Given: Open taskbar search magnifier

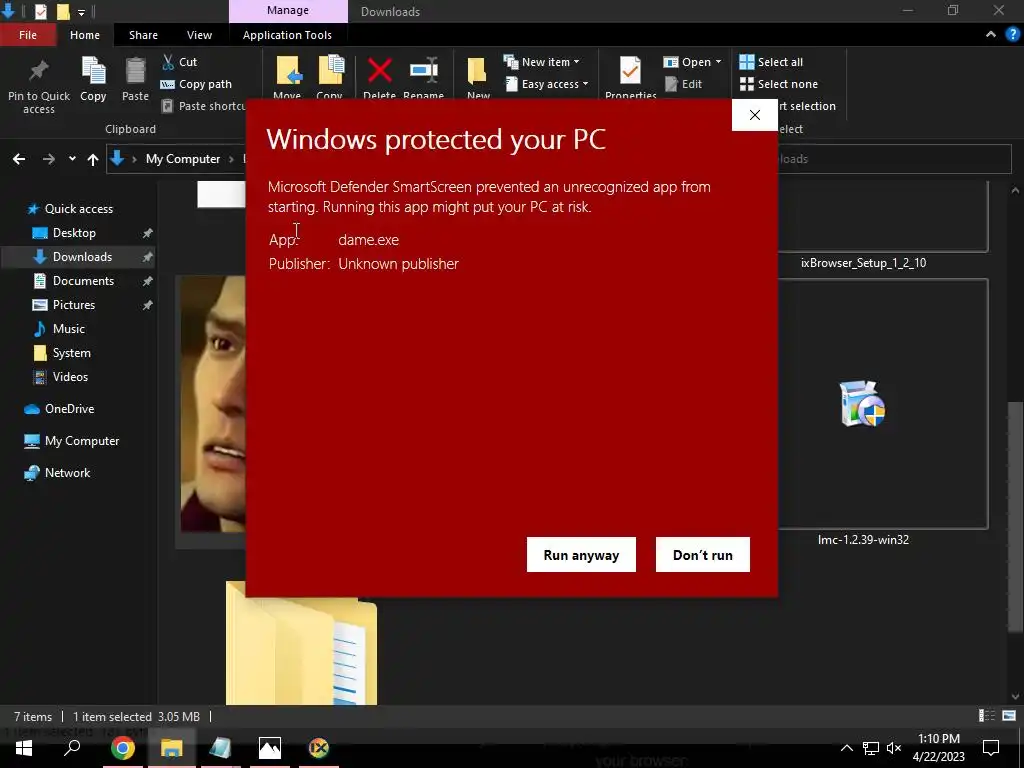Looking at the screenshot, I should [x=72, y=748].
